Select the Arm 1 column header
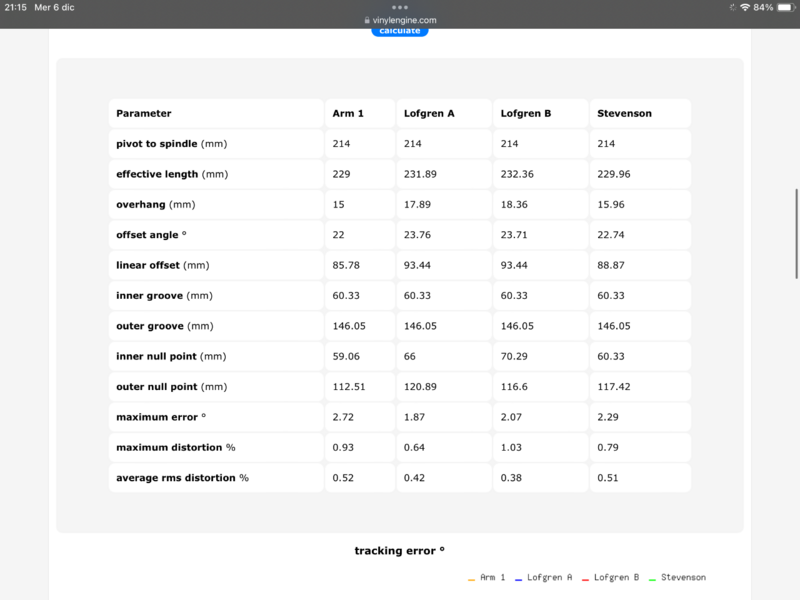 click(348, 114)
